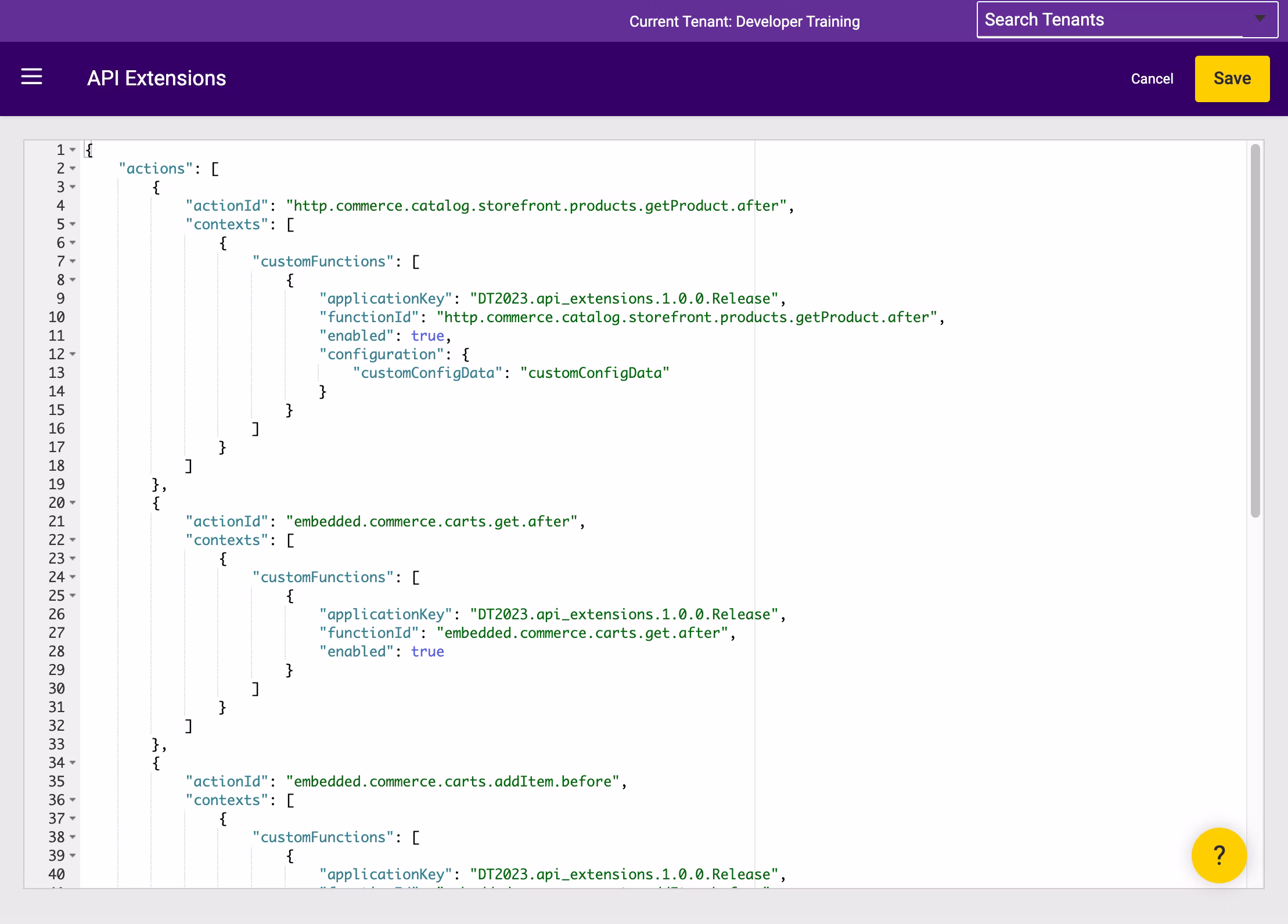Image resolution: width=1288 pixels, height=924 pixels.
Task: Click the API Extensions page title
Action: (x=156, y=78)
